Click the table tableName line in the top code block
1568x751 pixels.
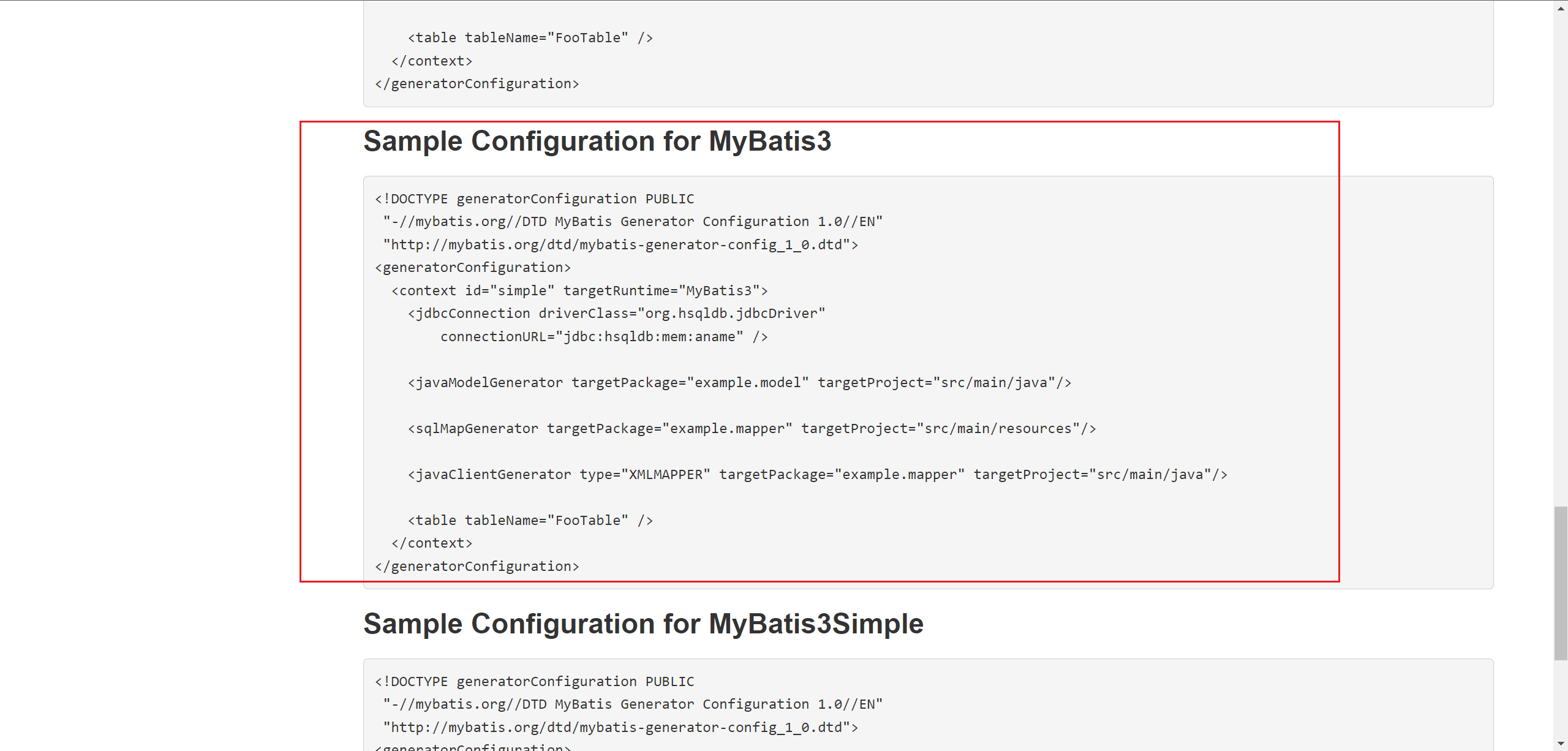[x=530, y=37]
